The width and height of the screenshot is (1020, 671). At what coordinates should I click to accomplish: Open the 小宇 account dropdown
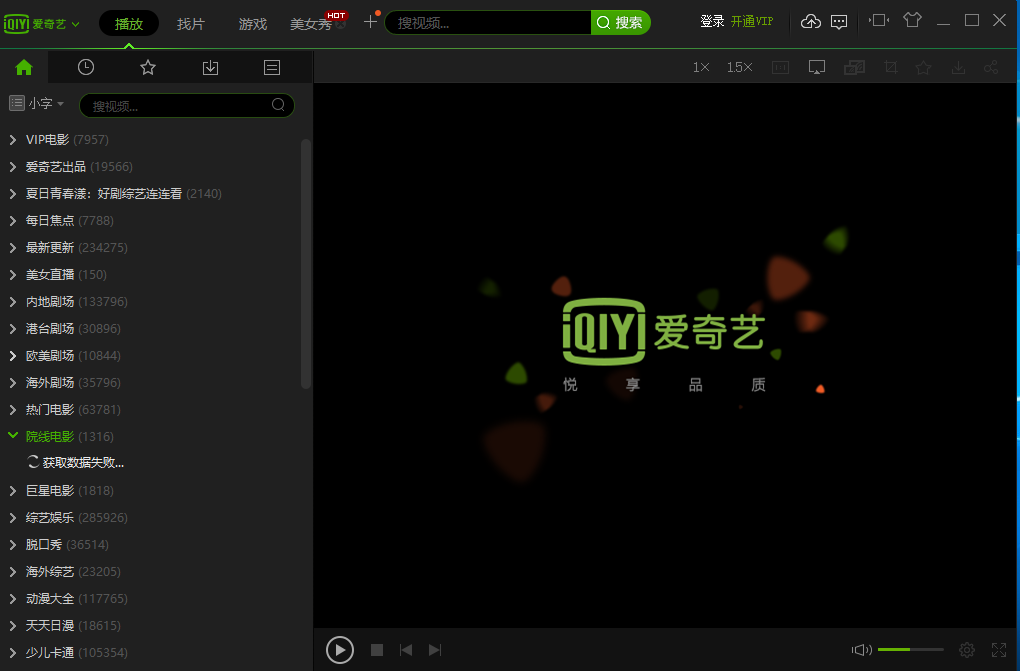click(x=38, y=103)
